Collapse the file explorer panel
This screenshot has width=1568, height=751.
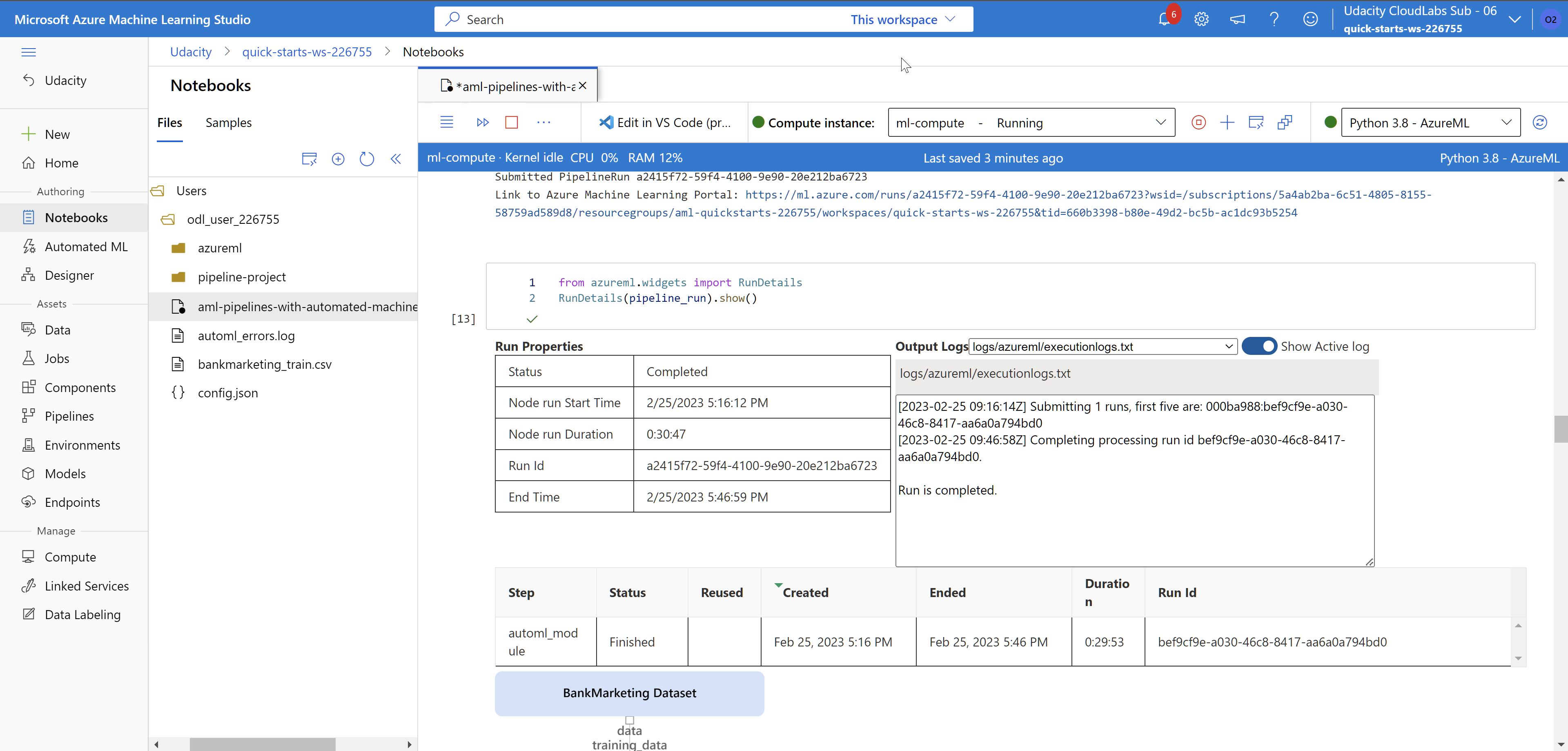(396, 159)
